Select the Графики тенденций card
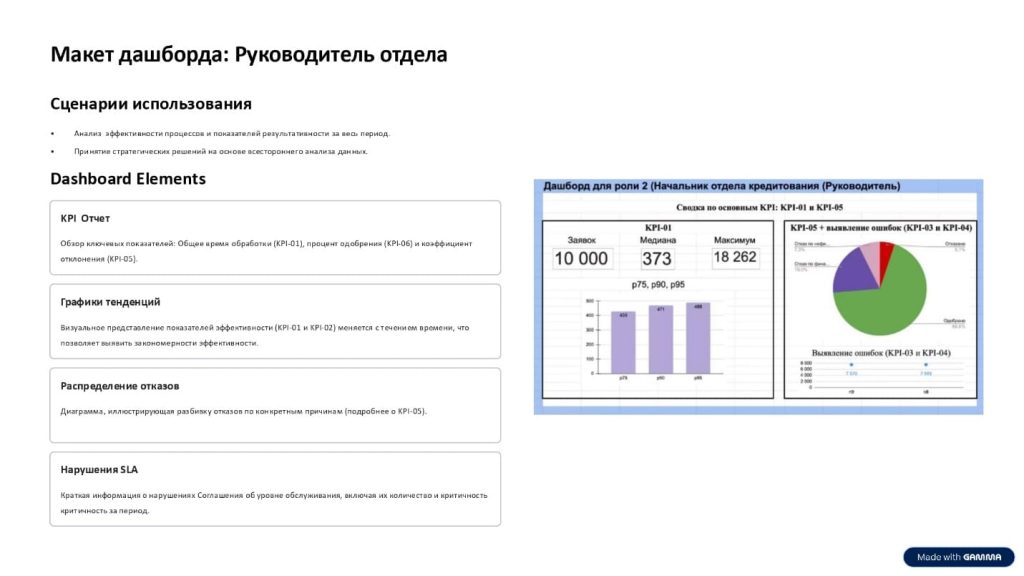The image size is (1024, 576). pos(275,321)
